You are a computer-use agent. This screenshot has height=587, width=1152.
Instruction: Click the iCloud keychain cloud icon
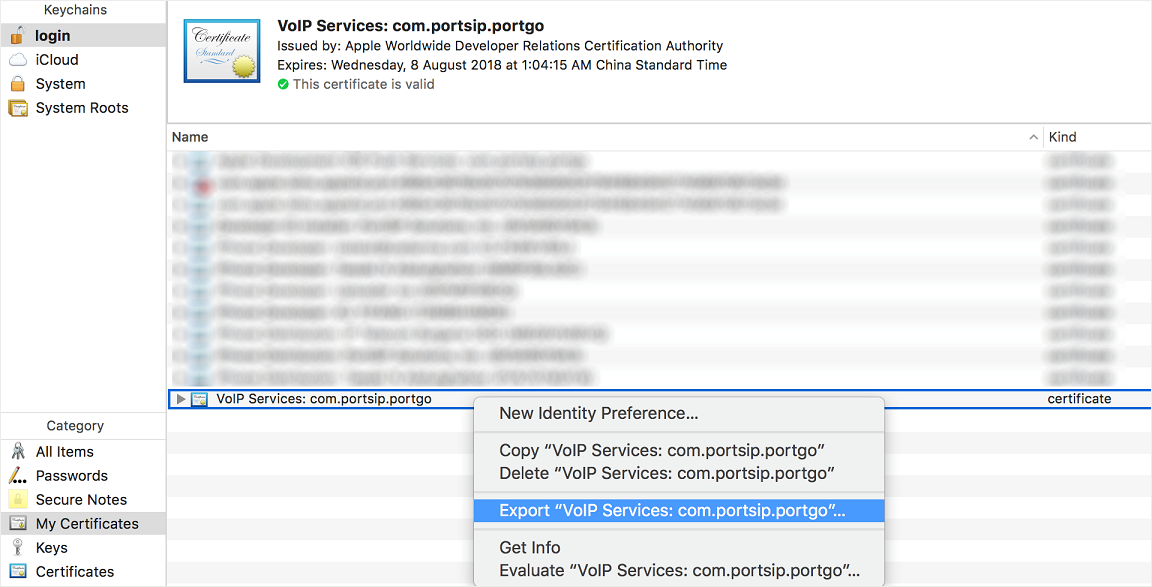18,60
